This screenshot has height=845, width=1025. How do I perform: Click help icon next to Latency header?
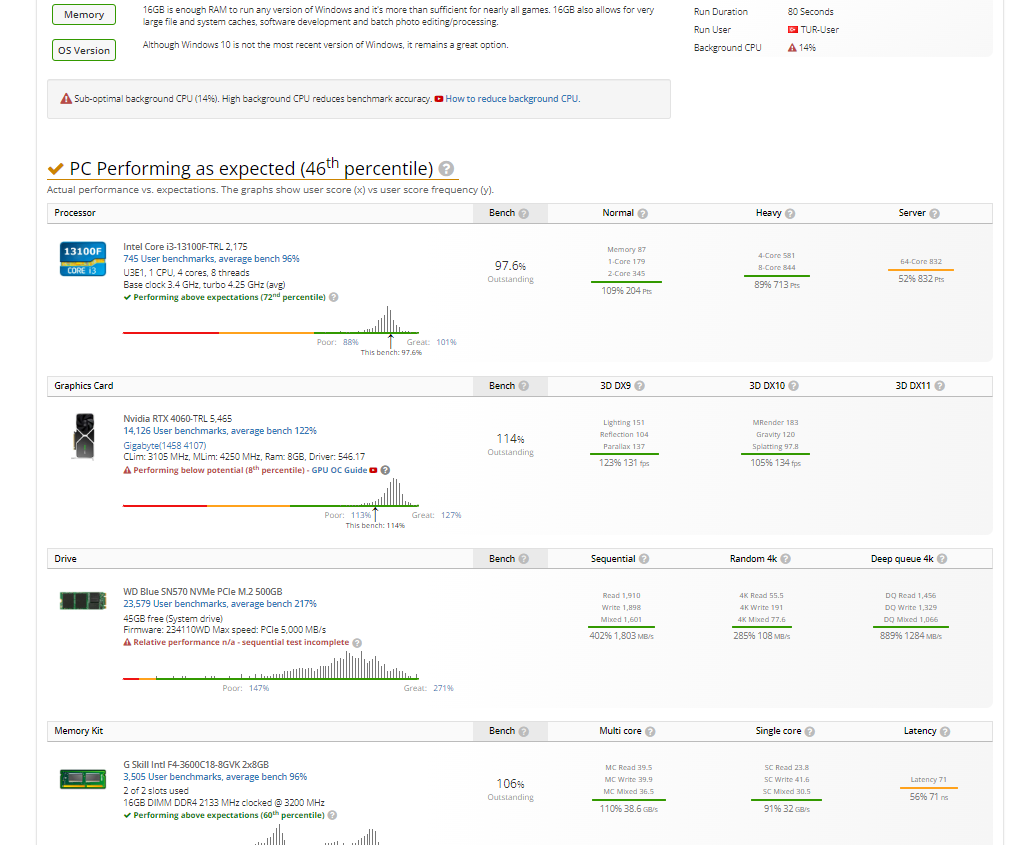(x=945, y=731)
